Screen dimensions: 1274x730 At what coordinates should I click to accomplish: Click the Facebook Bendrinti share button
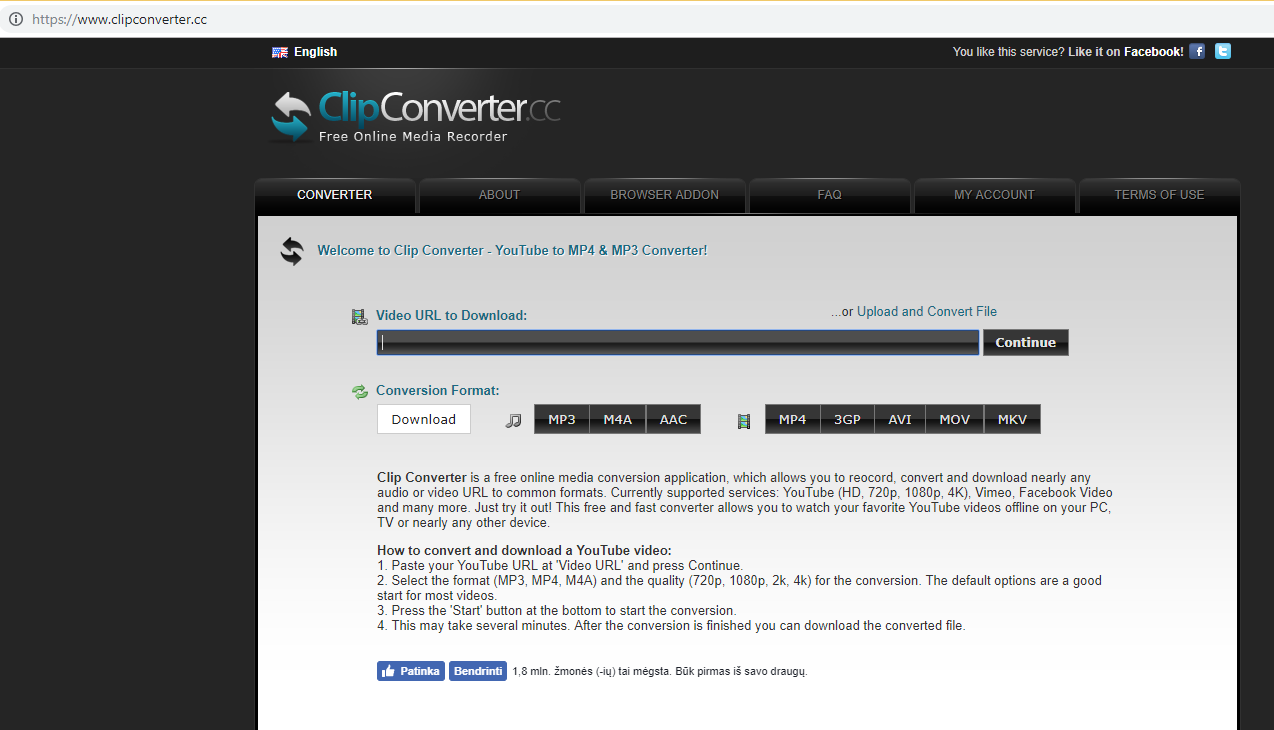click(x=478, y=671)
